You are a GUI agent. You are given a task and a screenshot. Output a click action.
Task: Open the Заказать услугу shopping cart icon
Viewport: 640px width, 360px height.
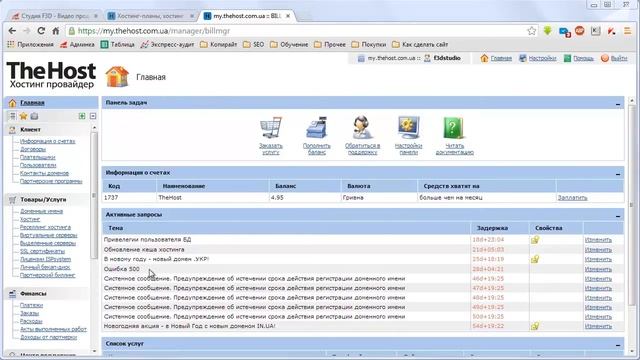click(271, 128)
